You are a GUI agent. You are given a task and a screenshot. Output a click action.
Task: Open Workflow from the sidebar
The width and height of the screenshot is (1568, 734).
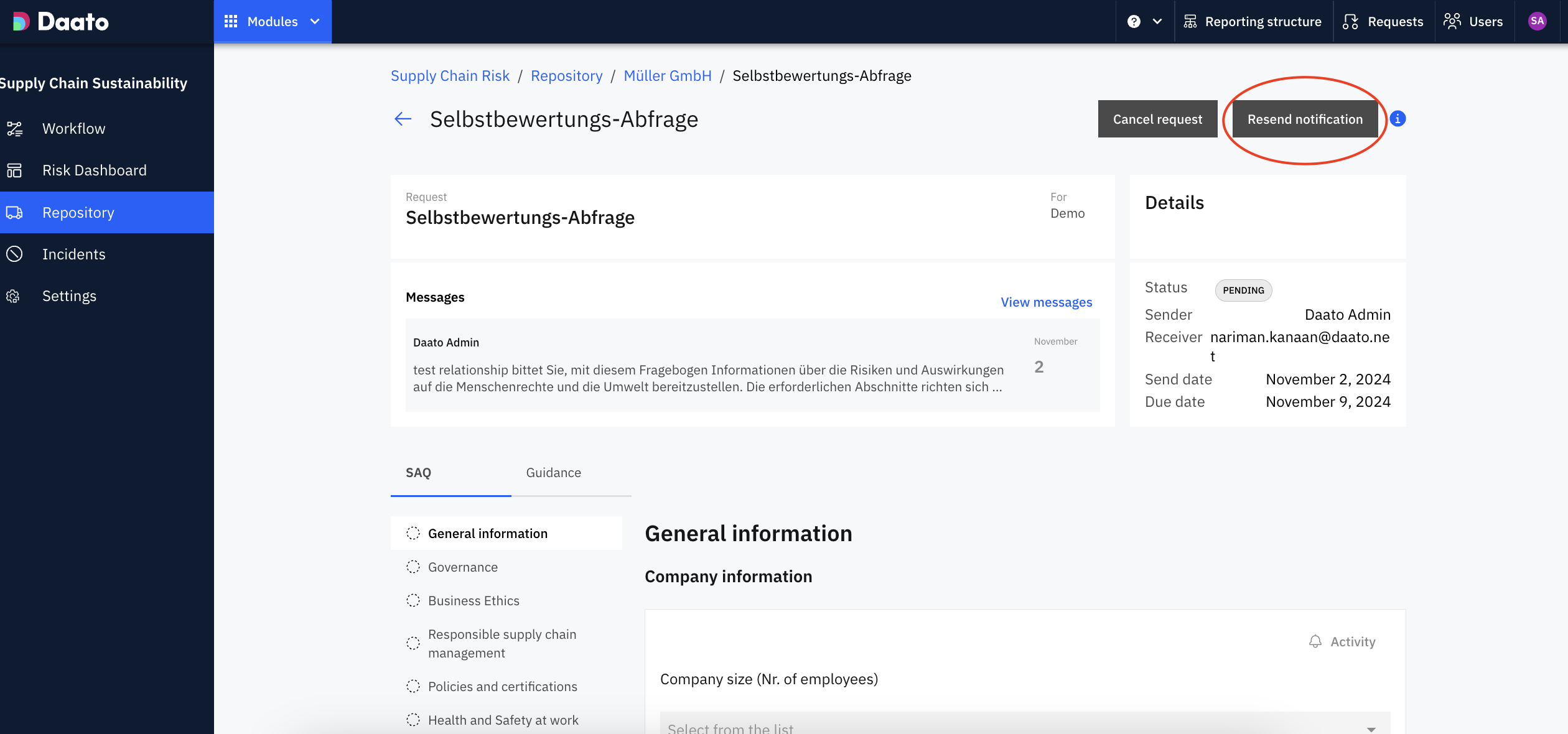tap(73, 129)
